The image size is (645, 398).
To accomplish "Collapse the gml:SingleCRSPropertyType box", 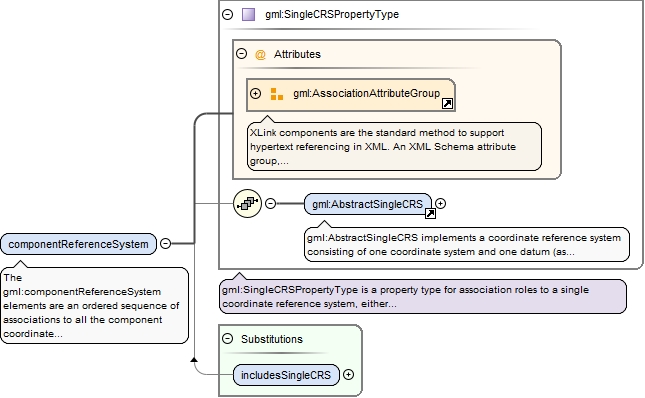I will (x=227, y=14).
